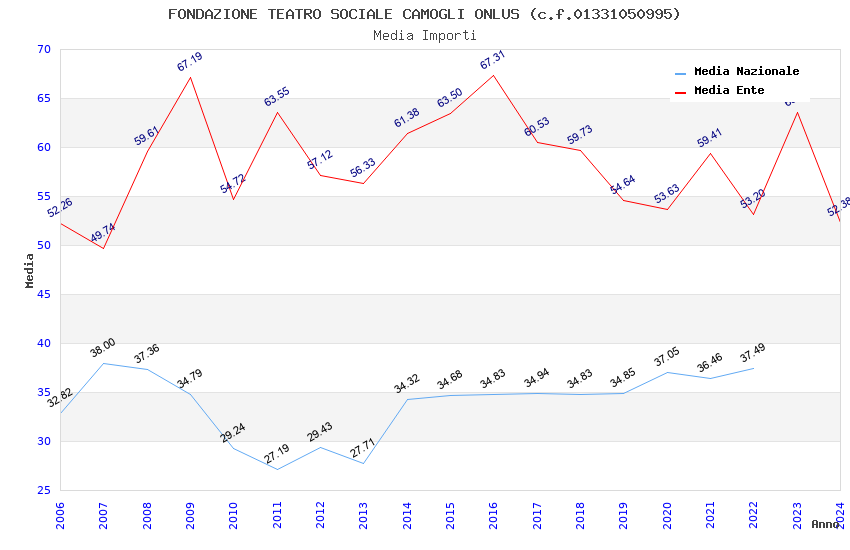Click the 2006 year axis label

[x=60, y=515]
